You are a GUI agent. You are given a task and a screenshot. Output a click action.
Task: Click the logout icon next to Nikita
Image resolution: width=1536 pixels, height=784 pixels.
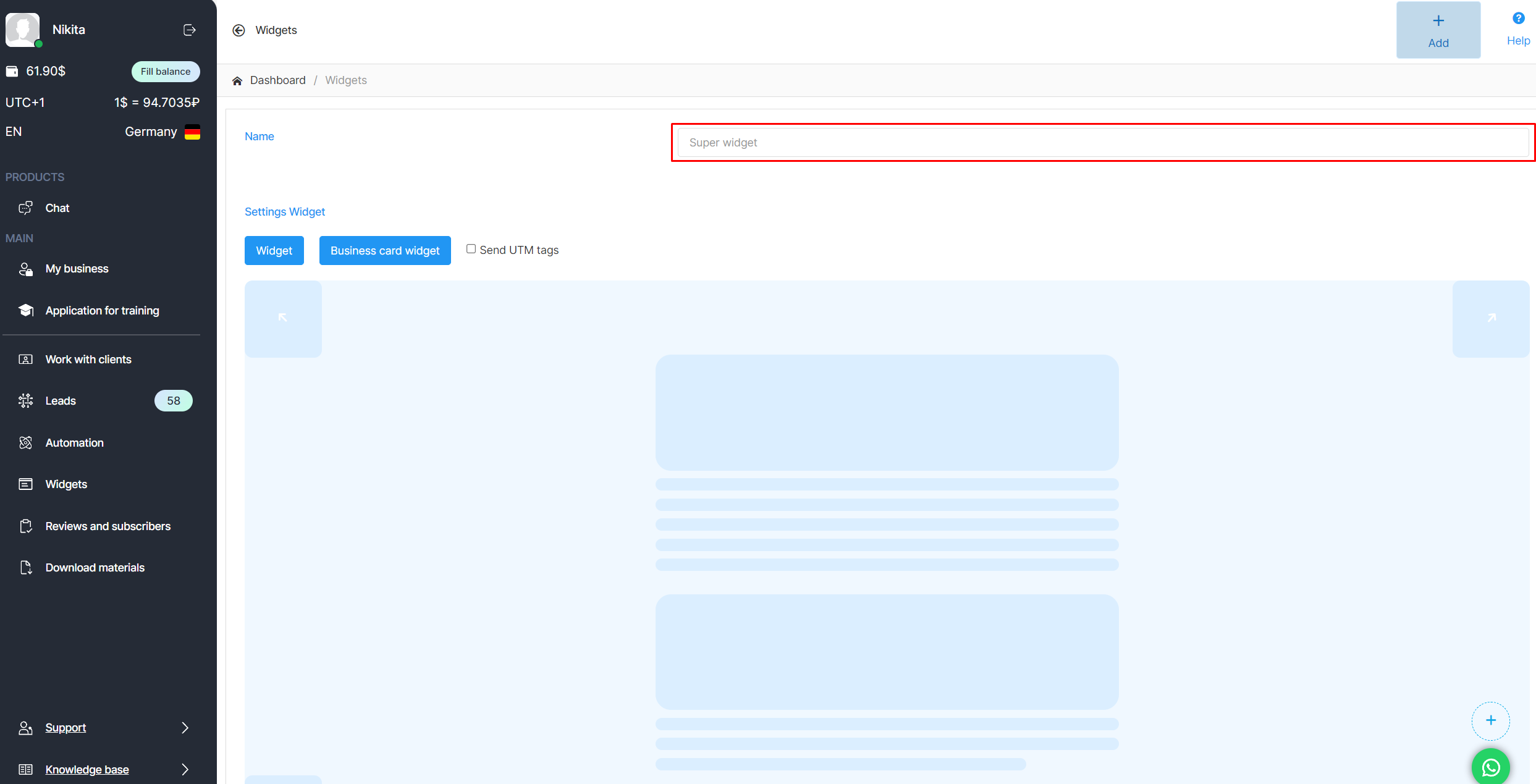point(190,30)
